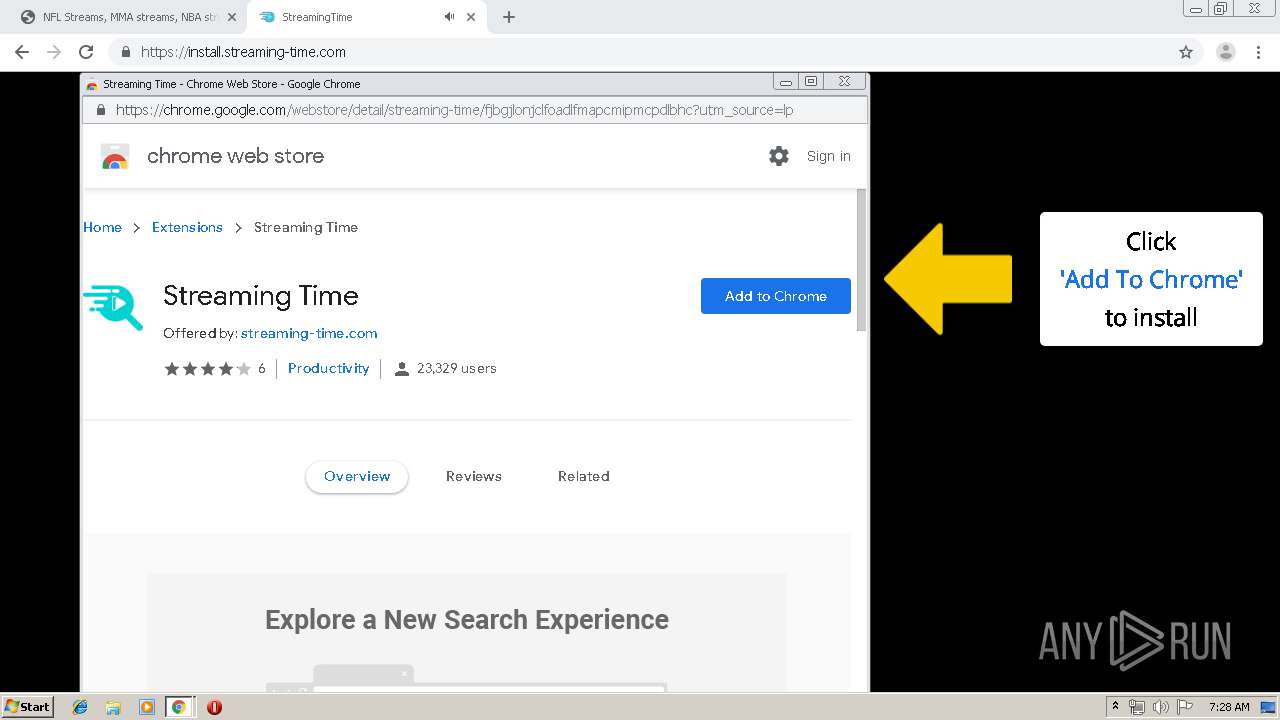1280x720 pixels.
Task: Follow the Extensions breadcrumb link
Action: point(187,227)
